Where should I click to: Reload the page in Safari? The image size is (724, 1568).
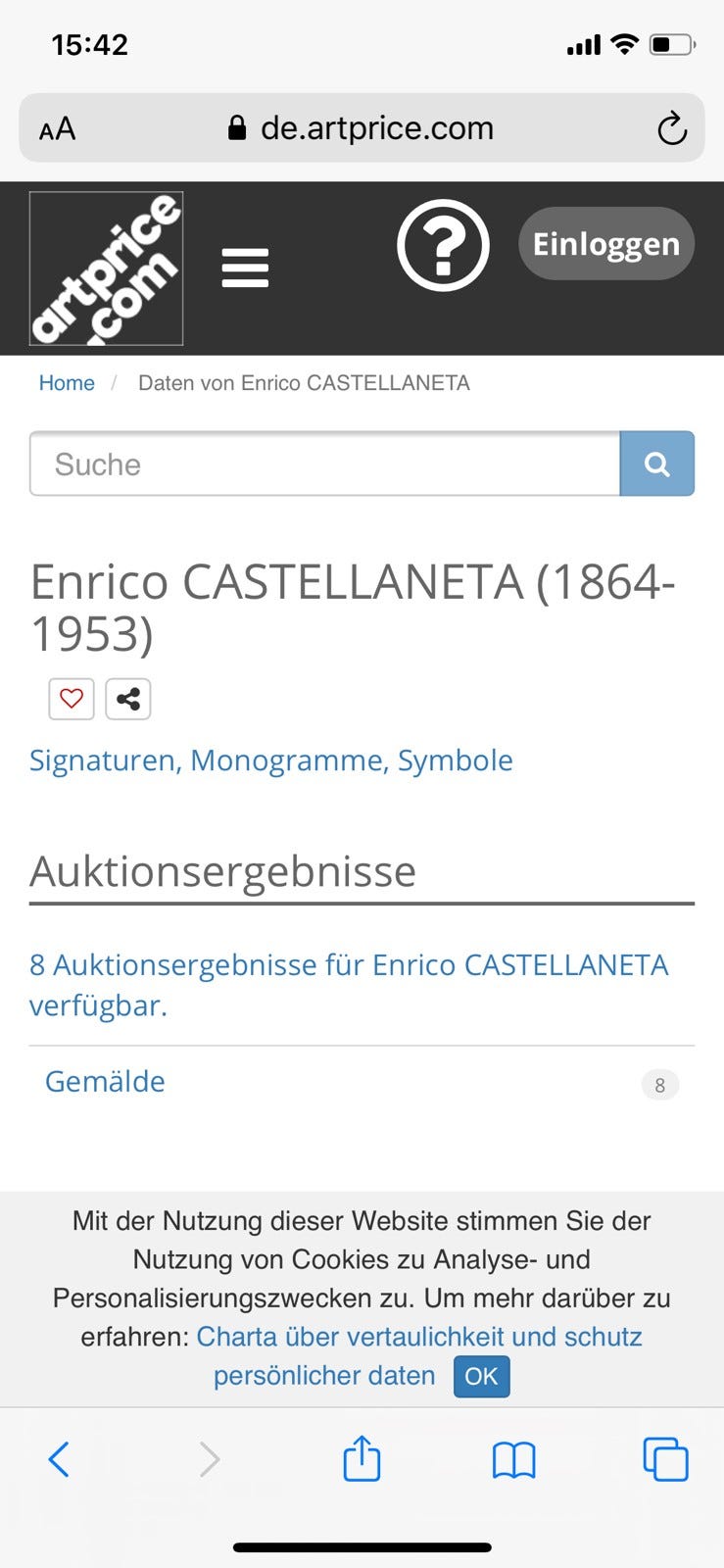click(670, 127)
